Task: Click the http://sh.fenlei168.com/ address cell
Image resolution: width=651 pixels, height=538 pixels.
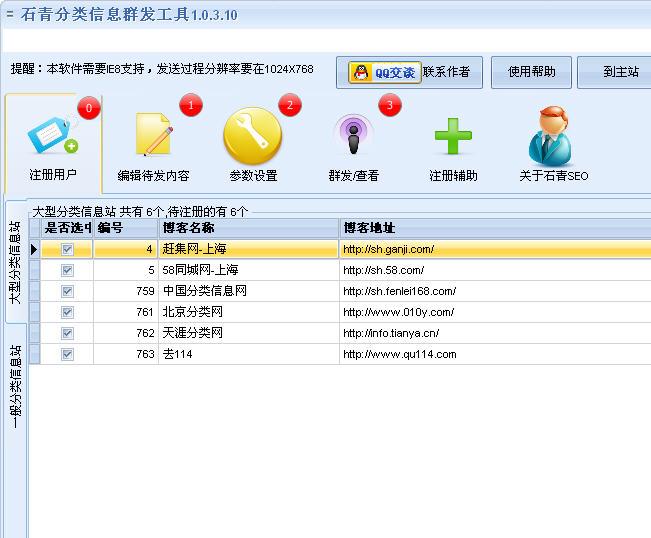Action: point(495,291)
